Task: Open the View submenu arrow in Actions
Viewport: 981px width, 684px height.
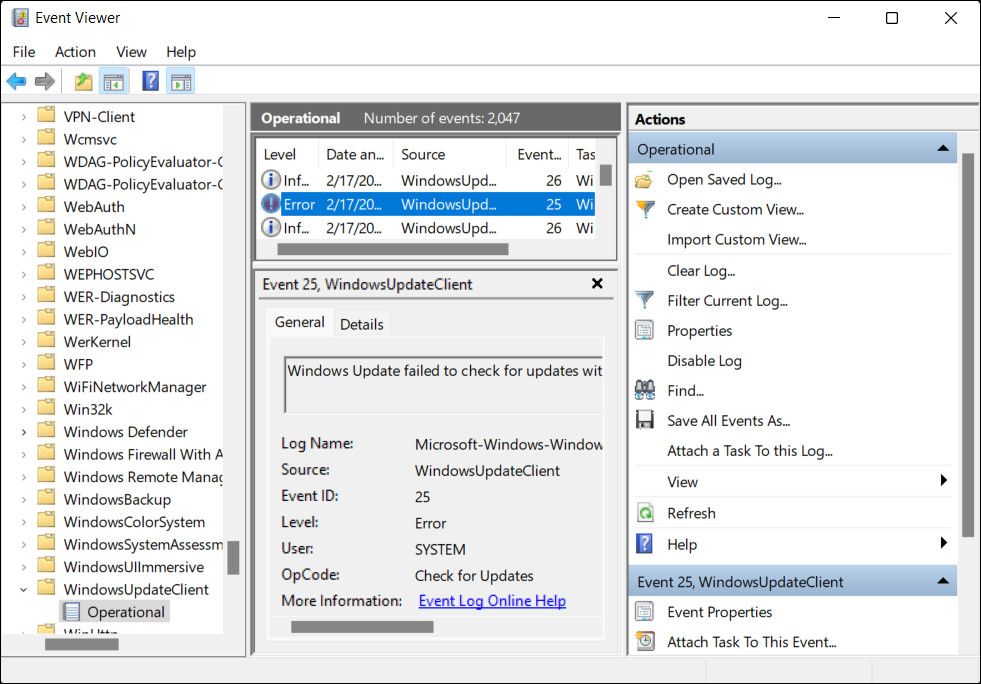Action: [x=943, y=480]
